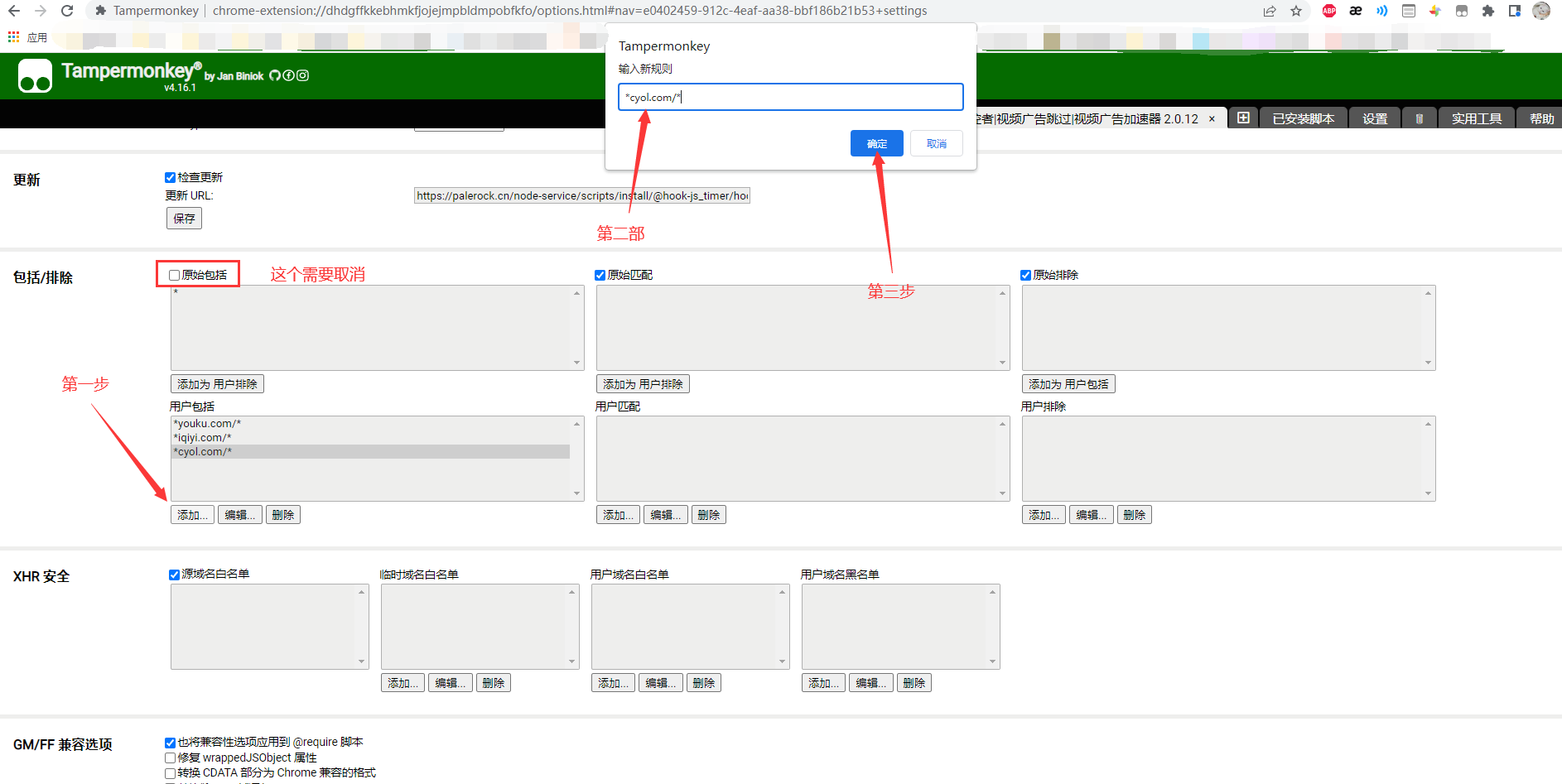Reload the page with the refresh icon

(x=67, y=11)
